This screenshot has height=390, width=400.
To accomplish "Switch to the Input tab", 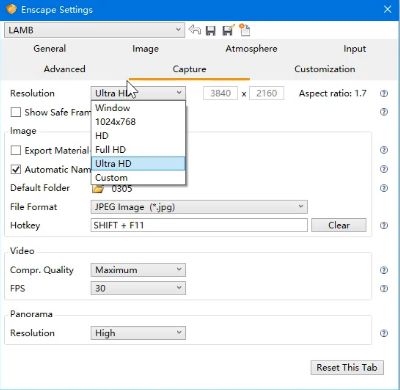I will point(355,49).
